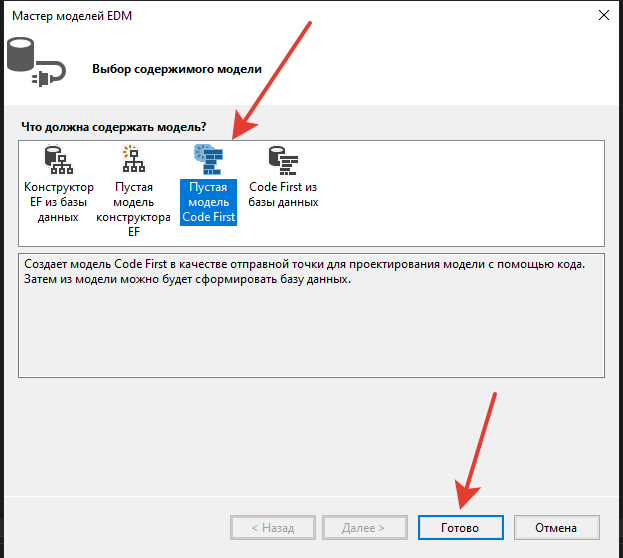The width and height of the screenshot is (623, 558).
Task: Click the highlighted 'Пустая модель Code First' label
Action: [x=209, y=202]
